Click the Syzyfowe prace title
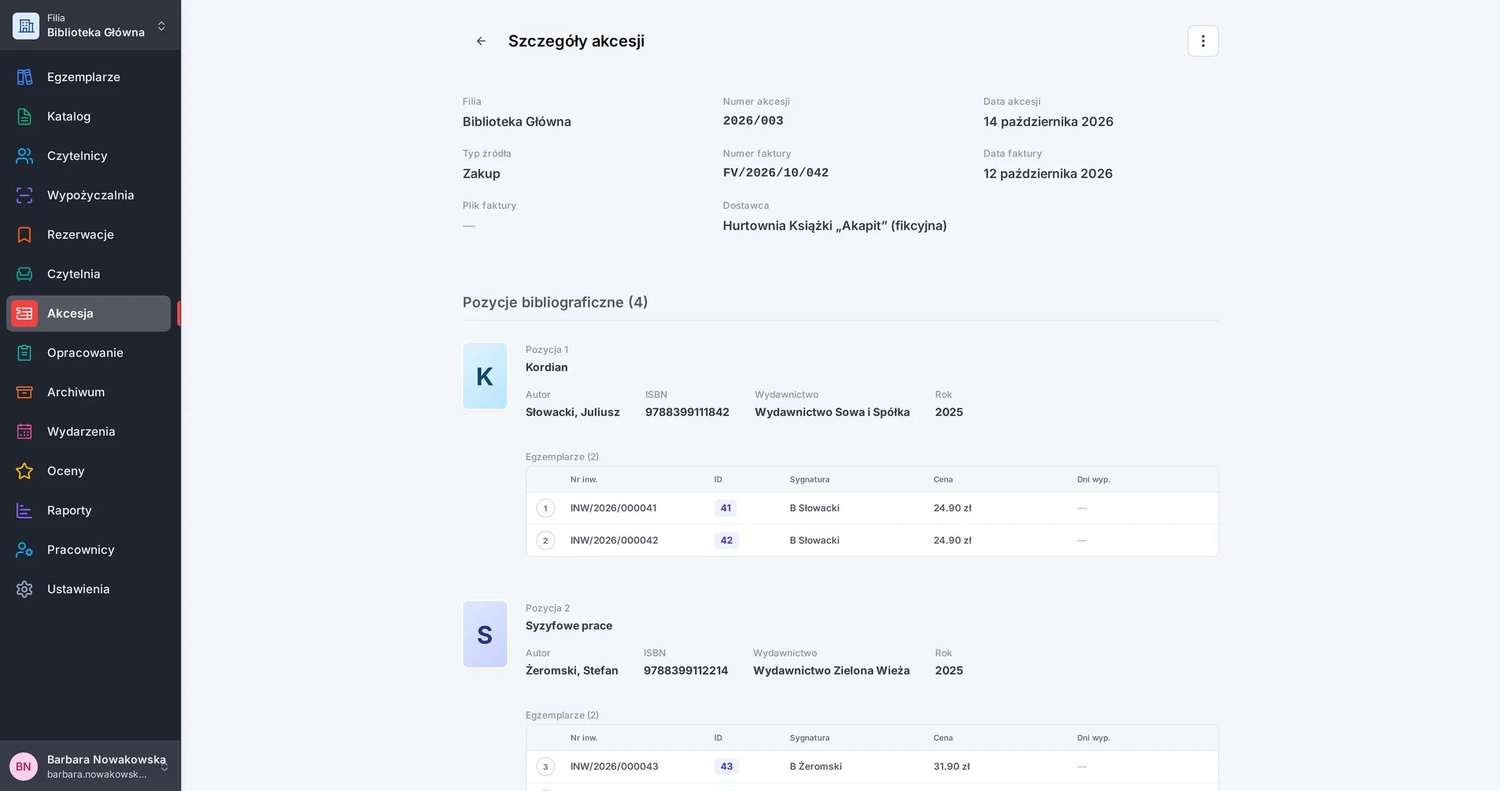The image size is (1512, 791). coord(569,626)
